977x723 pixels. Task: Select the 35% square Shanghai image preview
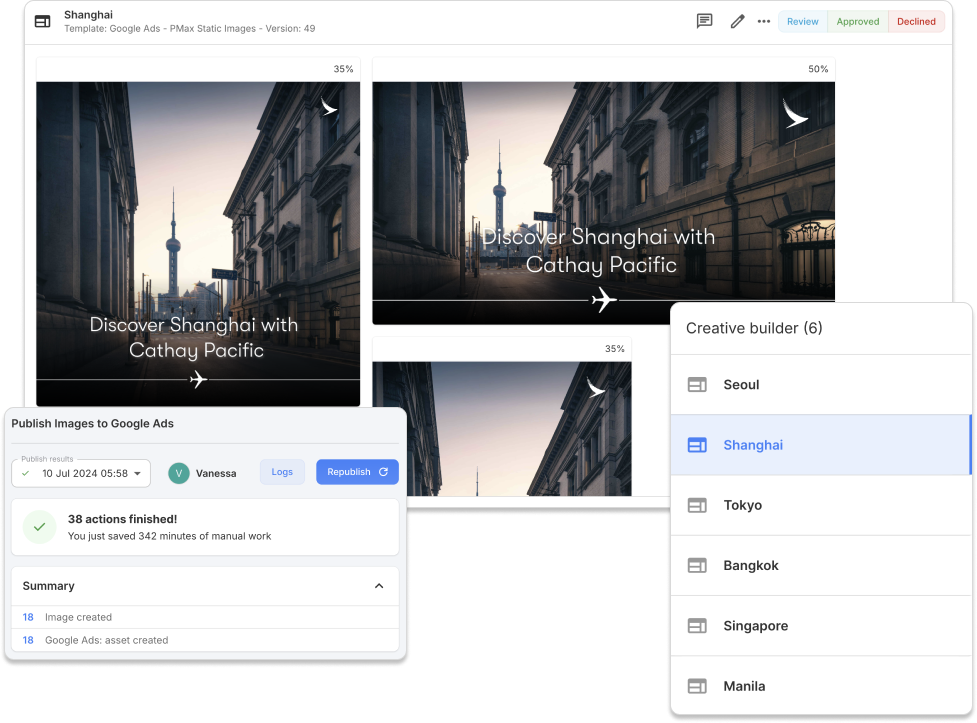pos(198,243)
